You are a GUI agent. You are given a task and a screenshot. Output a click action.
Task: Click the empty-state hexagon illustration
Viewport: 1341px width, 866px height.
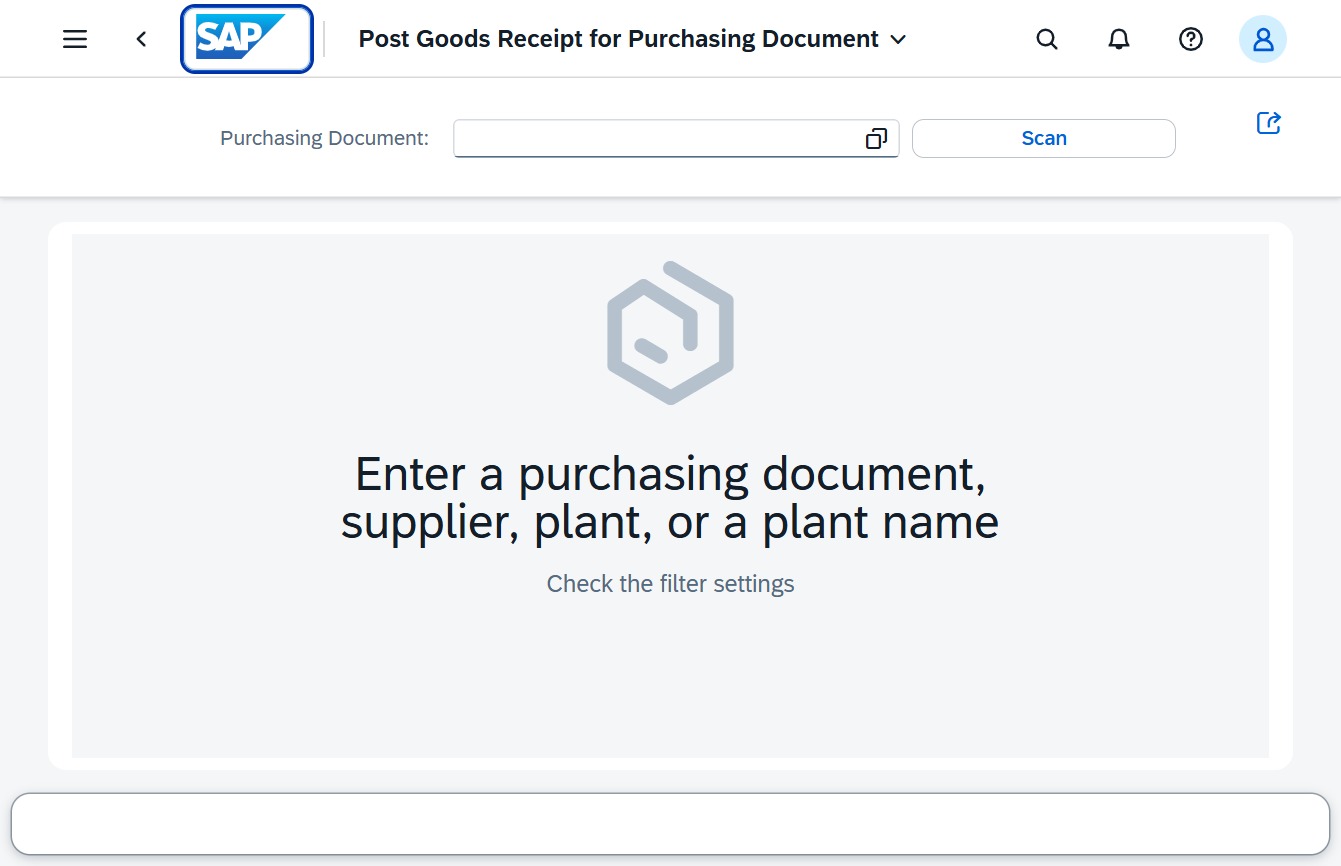coord(671,333)
